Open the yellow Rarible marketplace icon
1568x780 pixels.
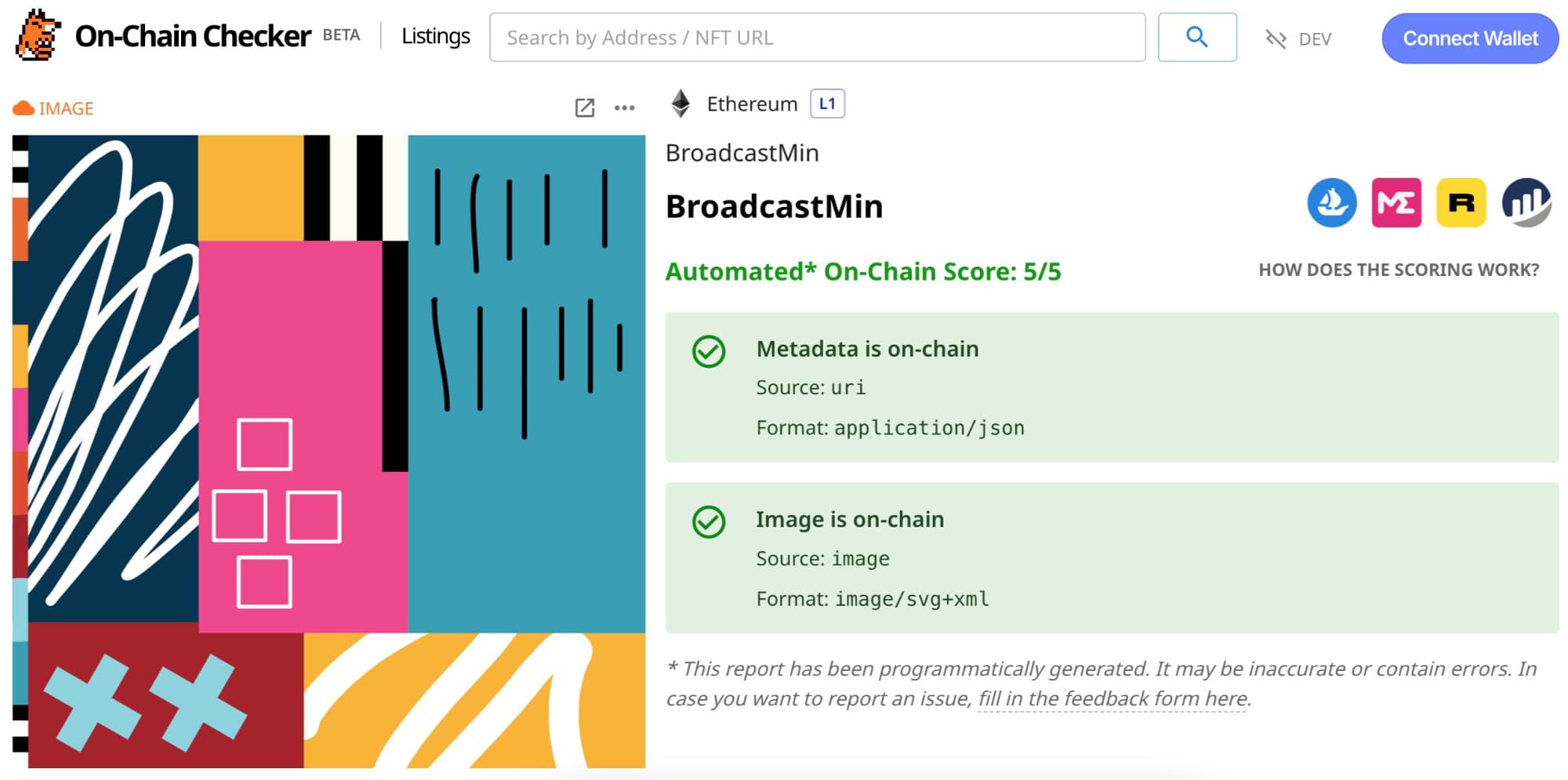pyautogui.click(x=1461, y=203)
